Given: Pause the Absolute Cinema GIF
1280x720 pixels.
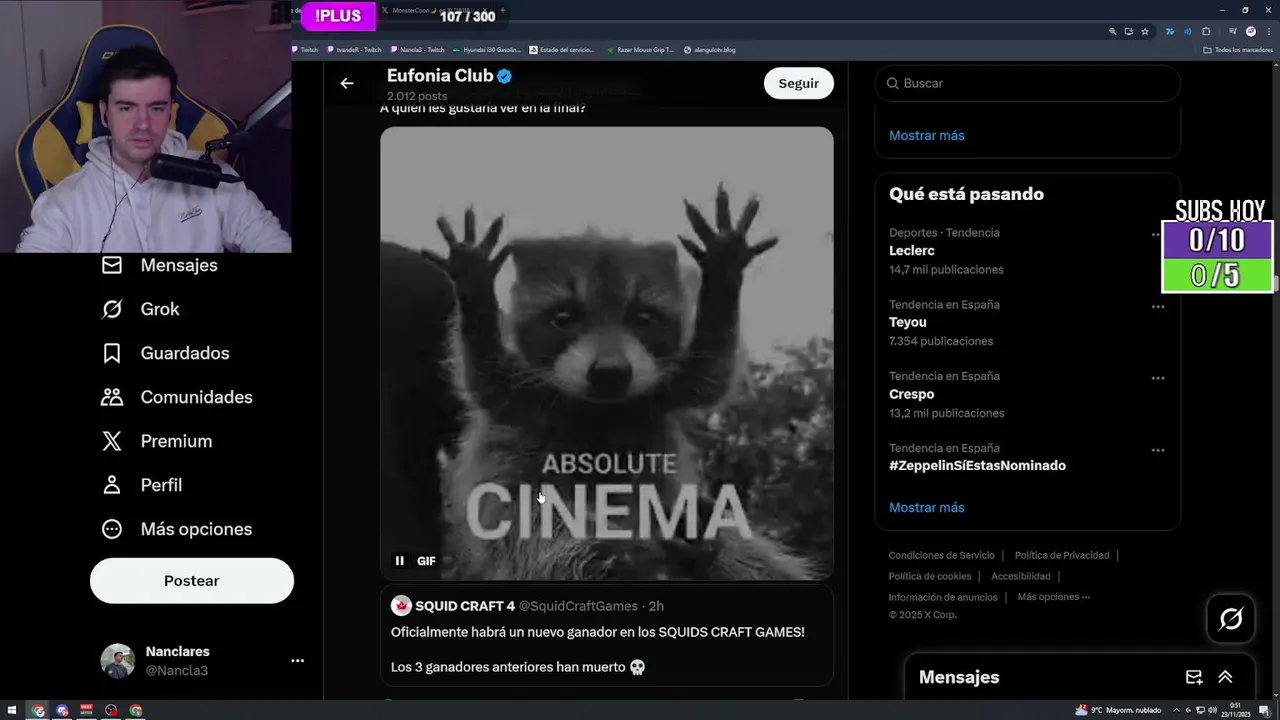Looking at the screenshot, I should (400, 561).
